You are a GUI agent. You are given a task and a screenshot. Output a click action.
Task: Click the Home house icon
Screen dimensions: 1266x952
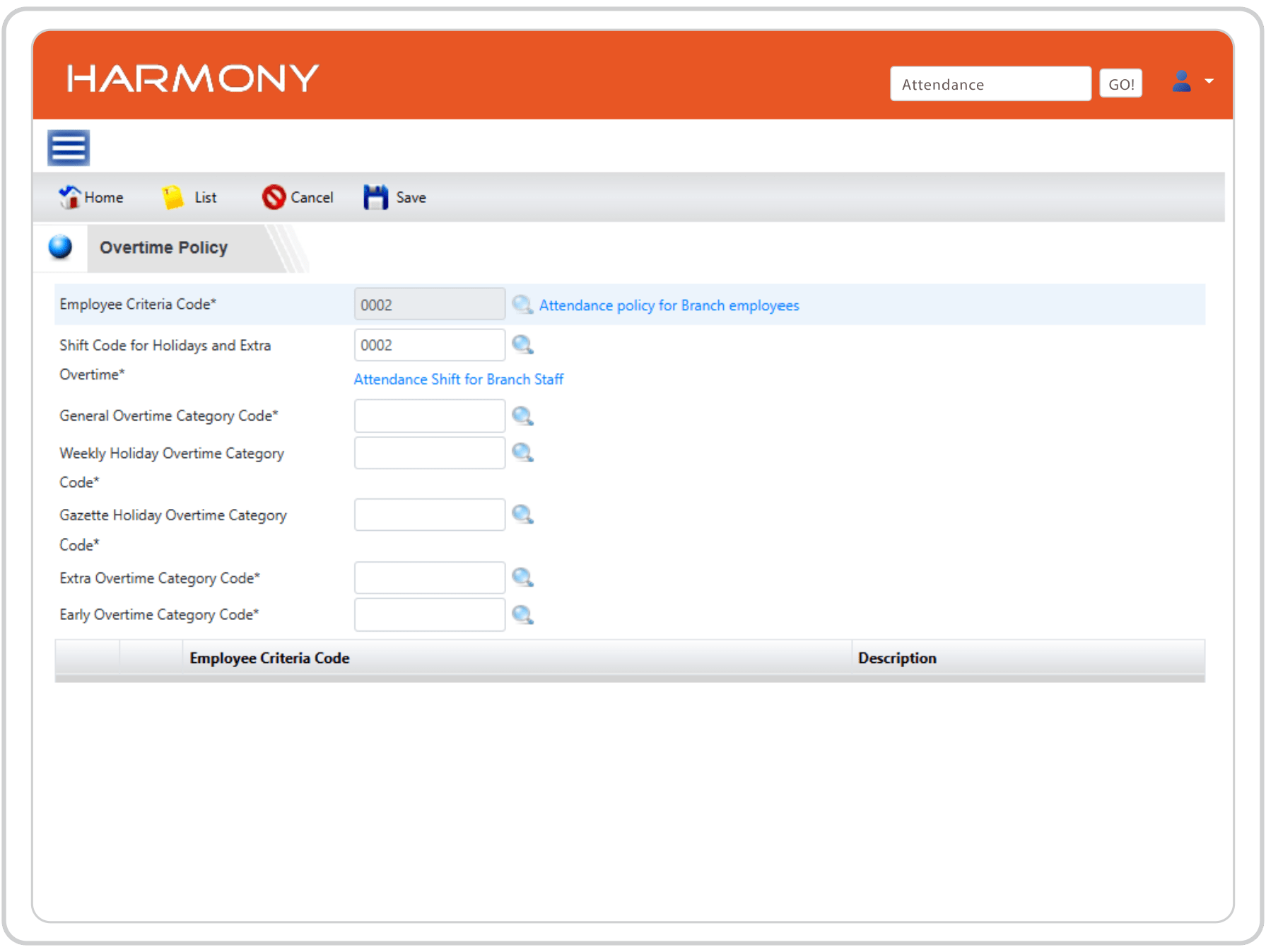69,197
